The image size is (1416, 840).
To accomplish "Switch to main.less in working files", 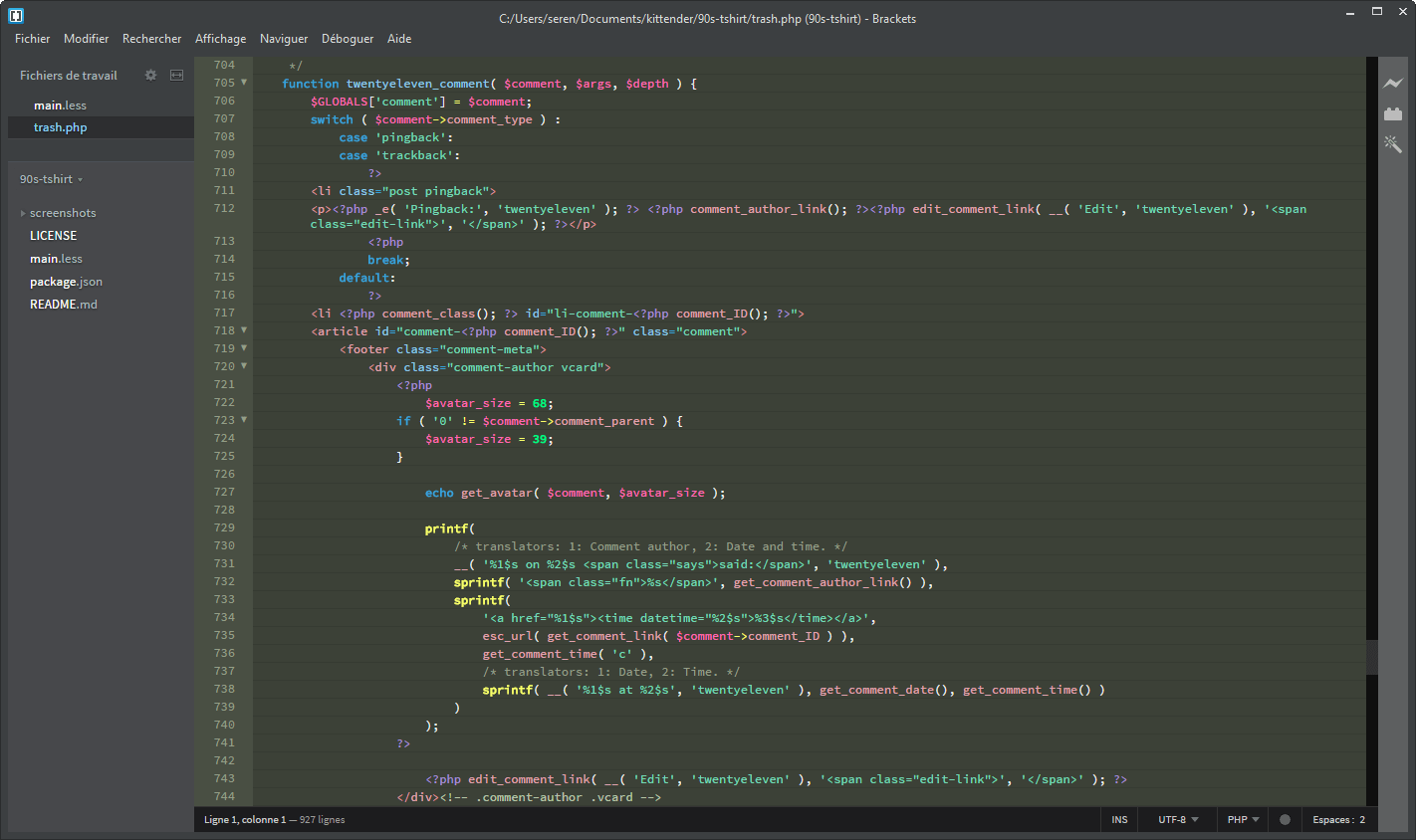I will click(x=60, y=105).
